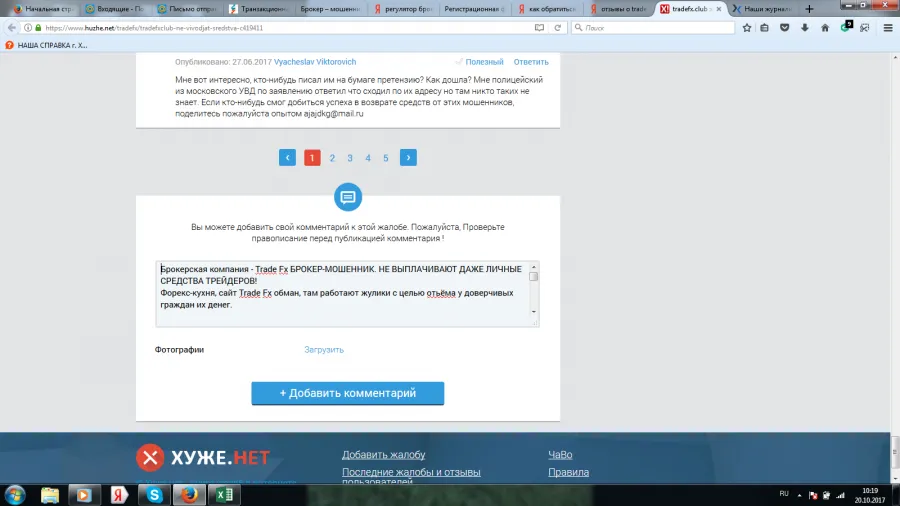The image size is (900, 506).
Task: Open the network signal tray icon
Action: (841, 495)
